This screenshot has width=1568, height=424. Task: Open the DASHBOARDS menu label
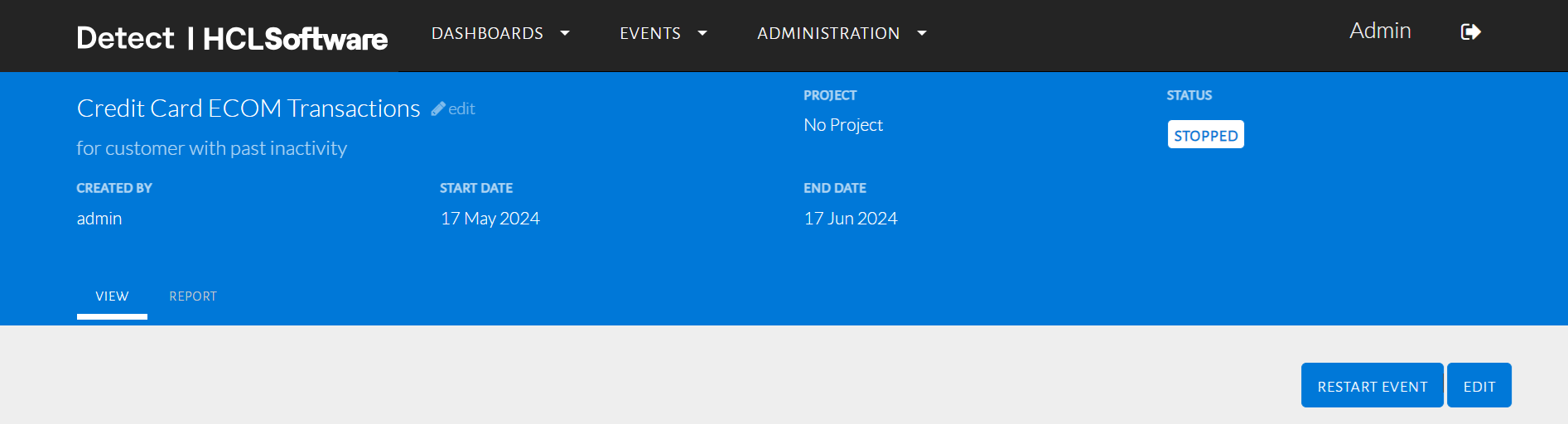[487, 33]
